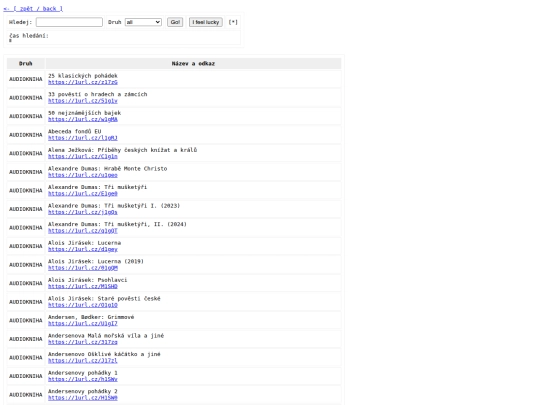
Task: Select title 'Andersenova Malá mořská víla a jiné'
Action: point(106,336)
